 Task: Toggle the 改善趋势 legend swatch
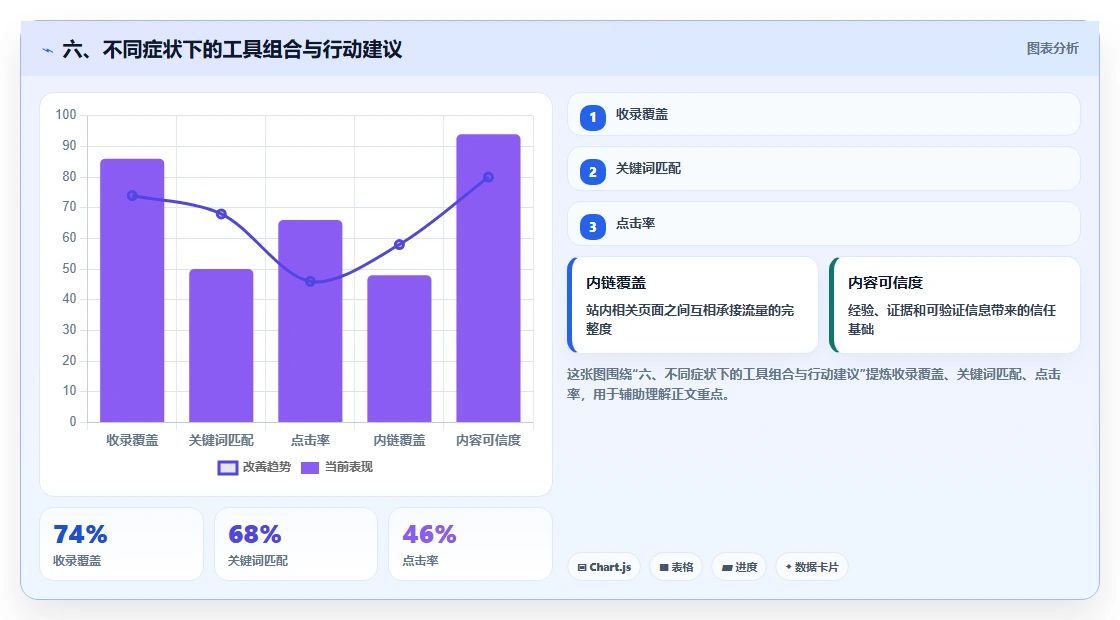228,468
